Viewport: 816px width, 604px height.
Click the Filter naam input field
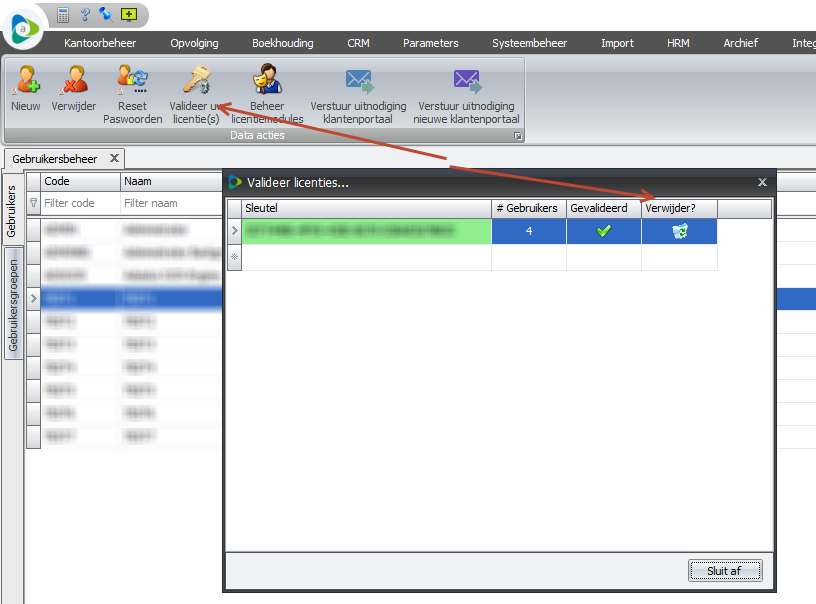point(170,203)
